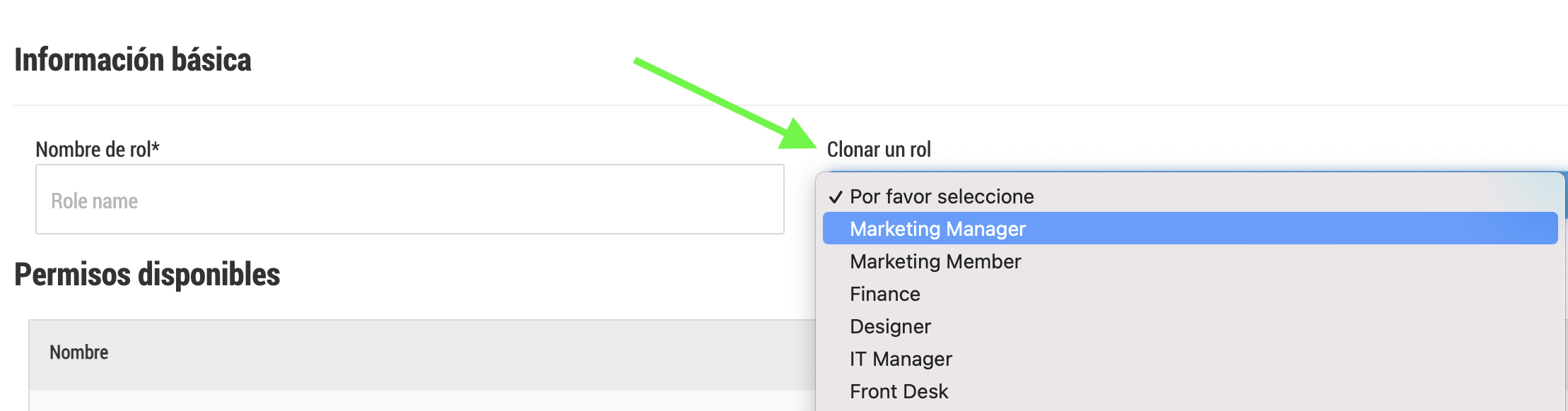Click the divider line below Información básica
The width and height of the screenshot is (1568, 411).
coord(791,105)
